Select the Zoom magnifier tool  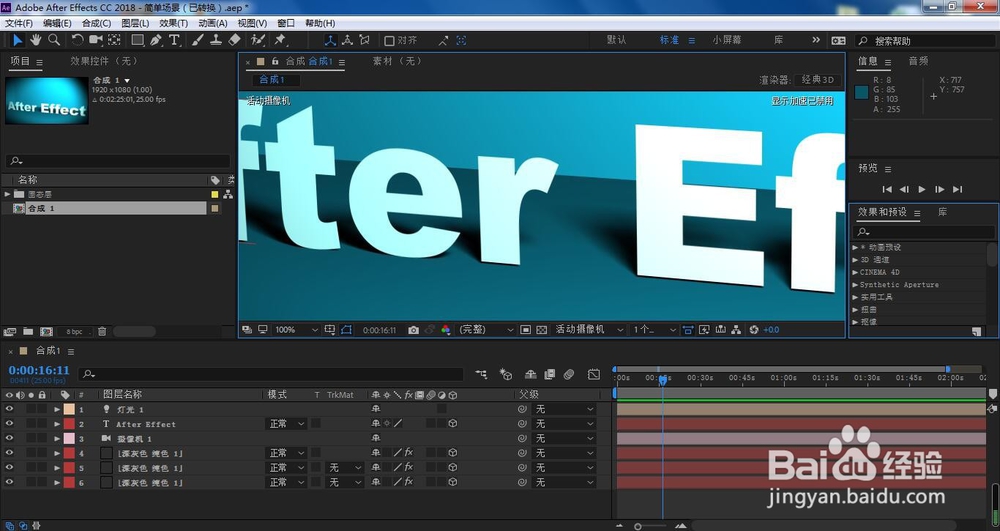pyautogui.click(x=54, y=40)
